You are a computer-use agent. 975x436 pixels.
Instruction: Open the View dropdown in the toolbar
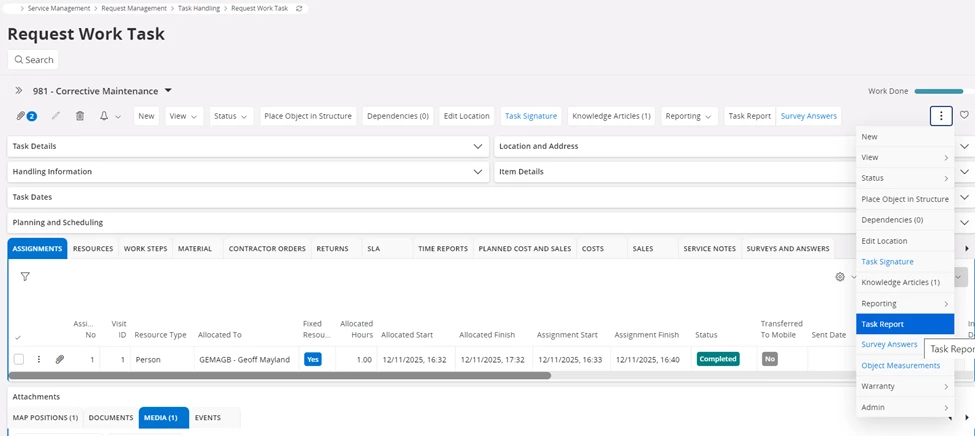[x=184, y=116]
